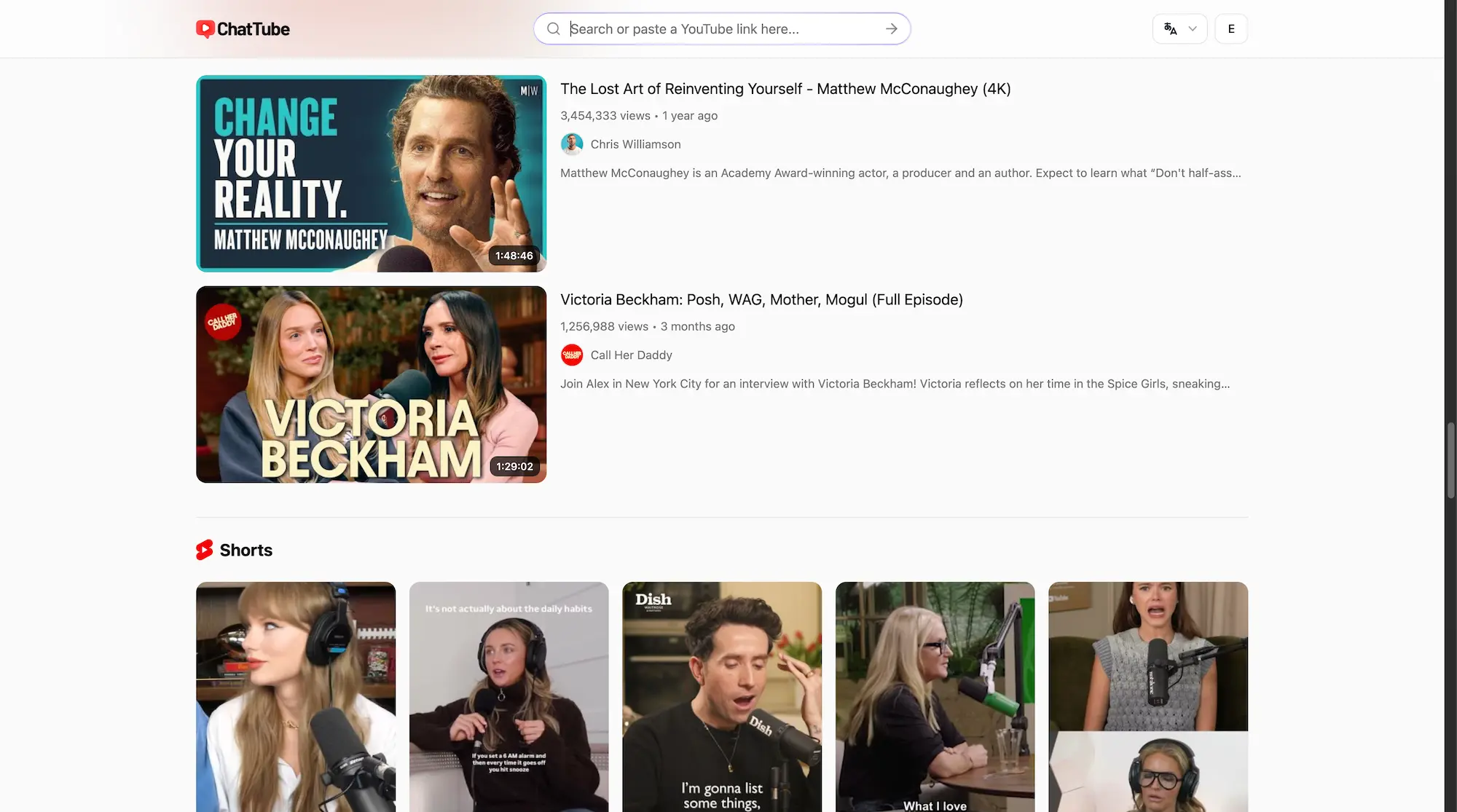
Task: Click the Chris Williamson channel avatar
Action: [x=572, y=144]
